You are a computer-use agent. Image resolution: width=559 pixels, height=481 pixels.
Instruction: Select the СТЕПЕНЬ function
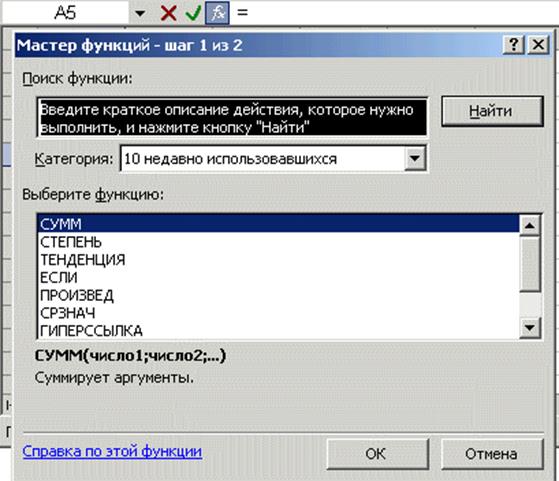pyautogui.click(x=278, y=242)
